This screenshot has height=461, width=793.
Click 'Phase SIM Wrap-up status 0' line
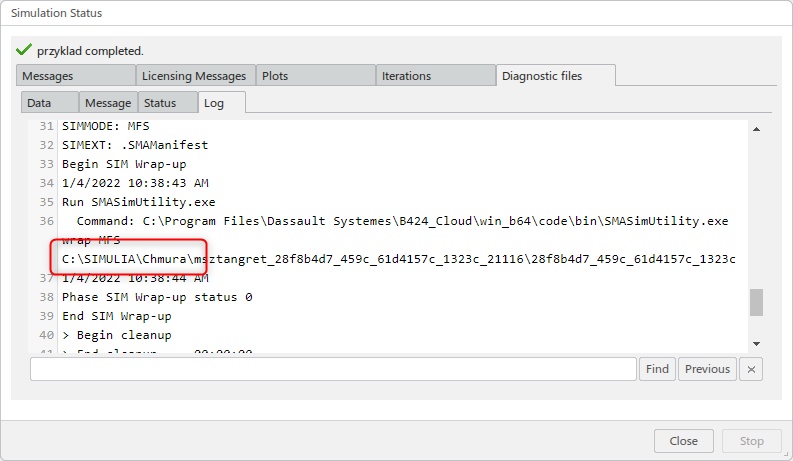pyautogui.click(x=157, y=297)
